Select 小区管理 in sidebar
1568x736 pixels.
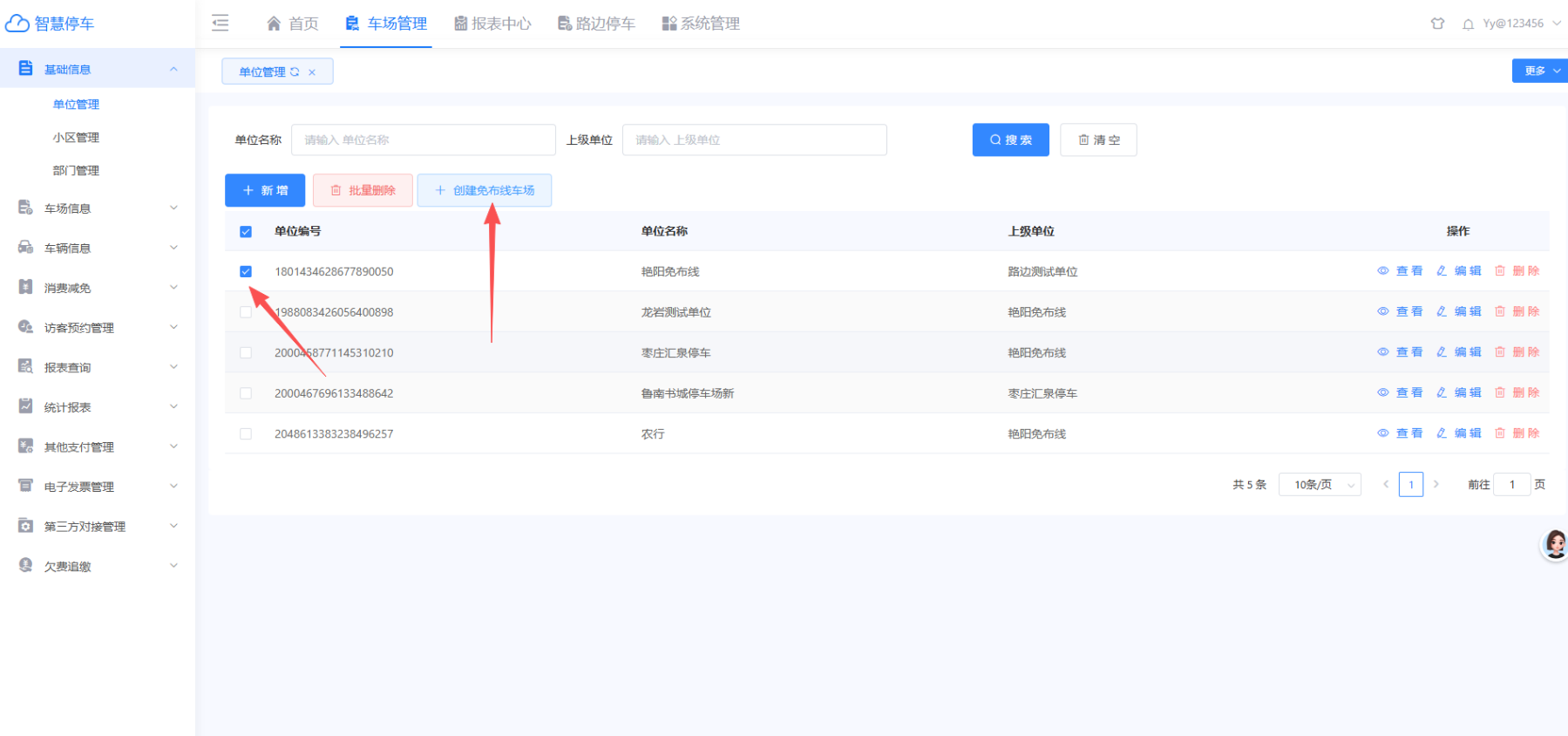[76, 138]
